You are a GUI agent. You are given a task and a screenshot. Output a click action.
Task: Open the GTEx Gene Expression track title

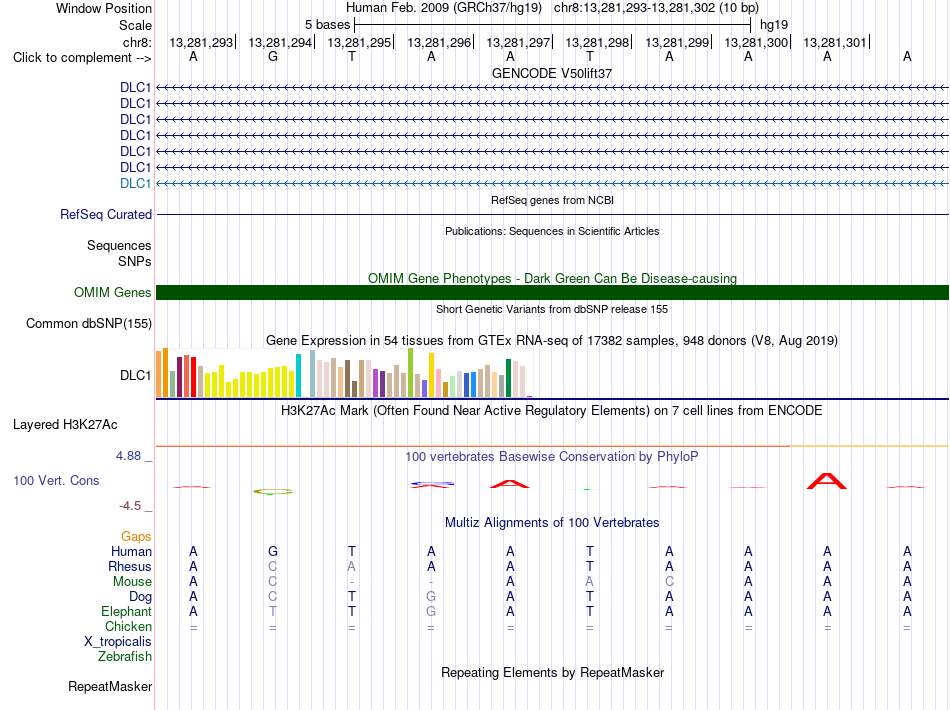552,340
